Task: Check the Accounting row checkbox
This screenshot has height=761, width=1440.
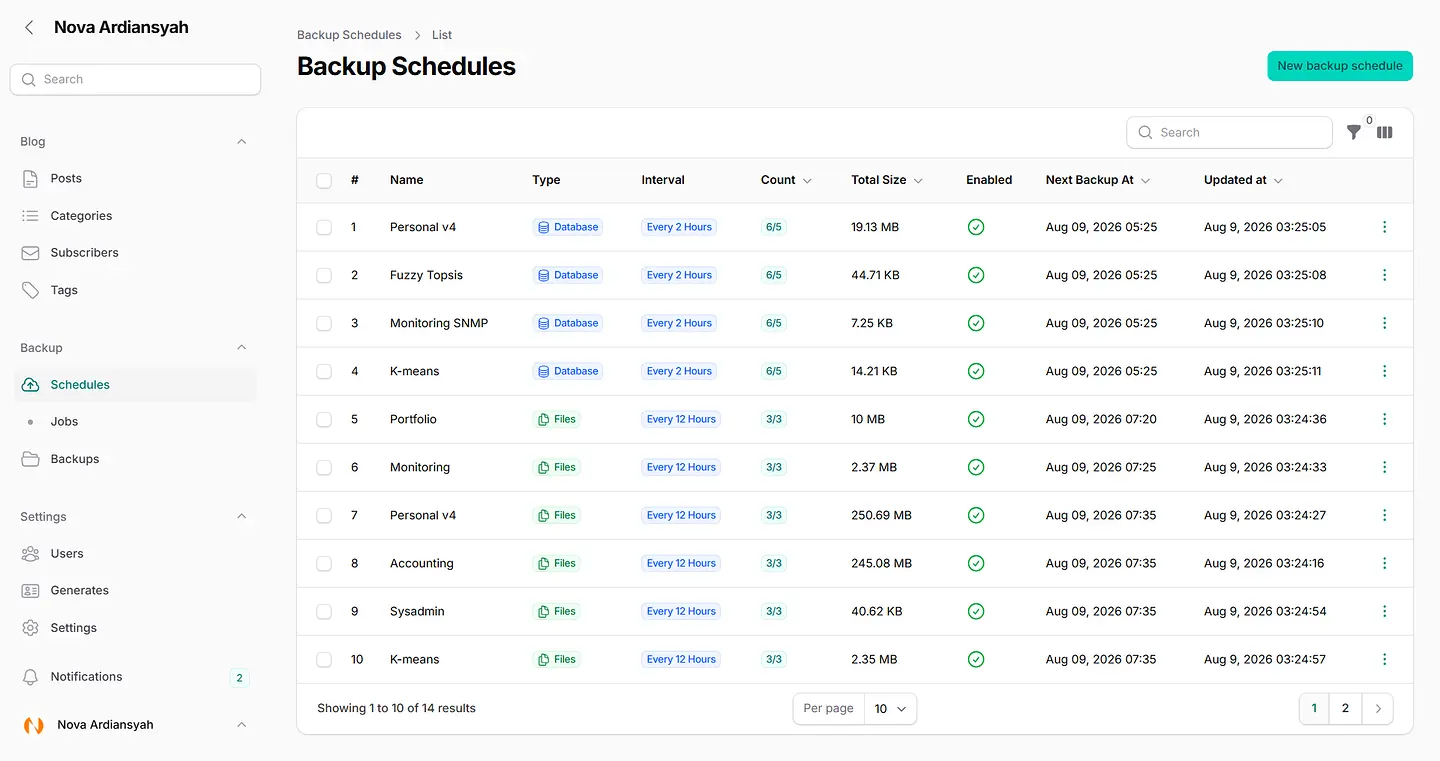Action: click(324, 563)
